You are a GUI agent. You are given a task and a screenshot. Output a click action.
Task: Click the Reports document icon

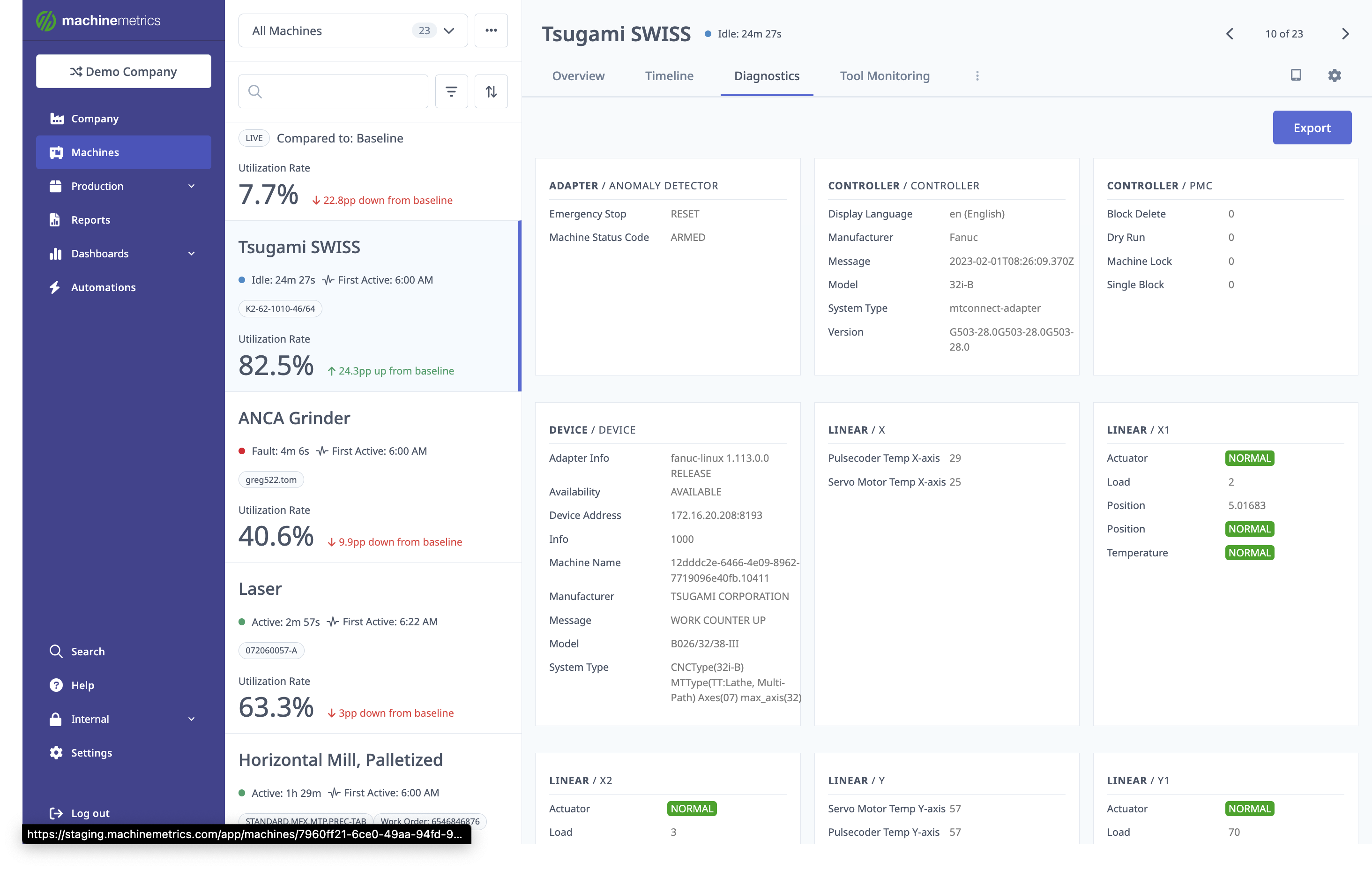(x=55, y=219)
